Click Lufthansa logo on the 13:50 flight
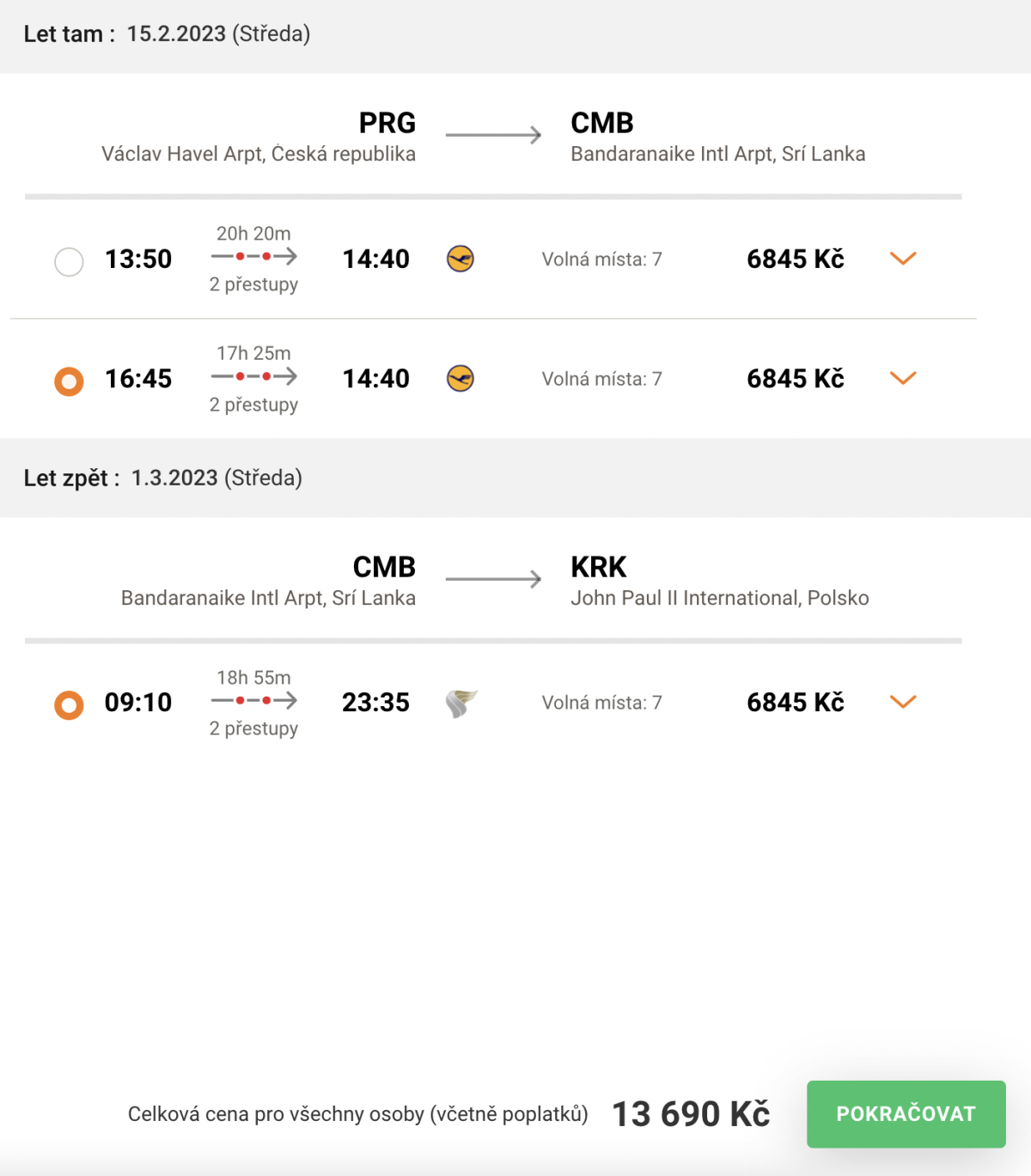The image size is (1031, 1176). [461, 259]
